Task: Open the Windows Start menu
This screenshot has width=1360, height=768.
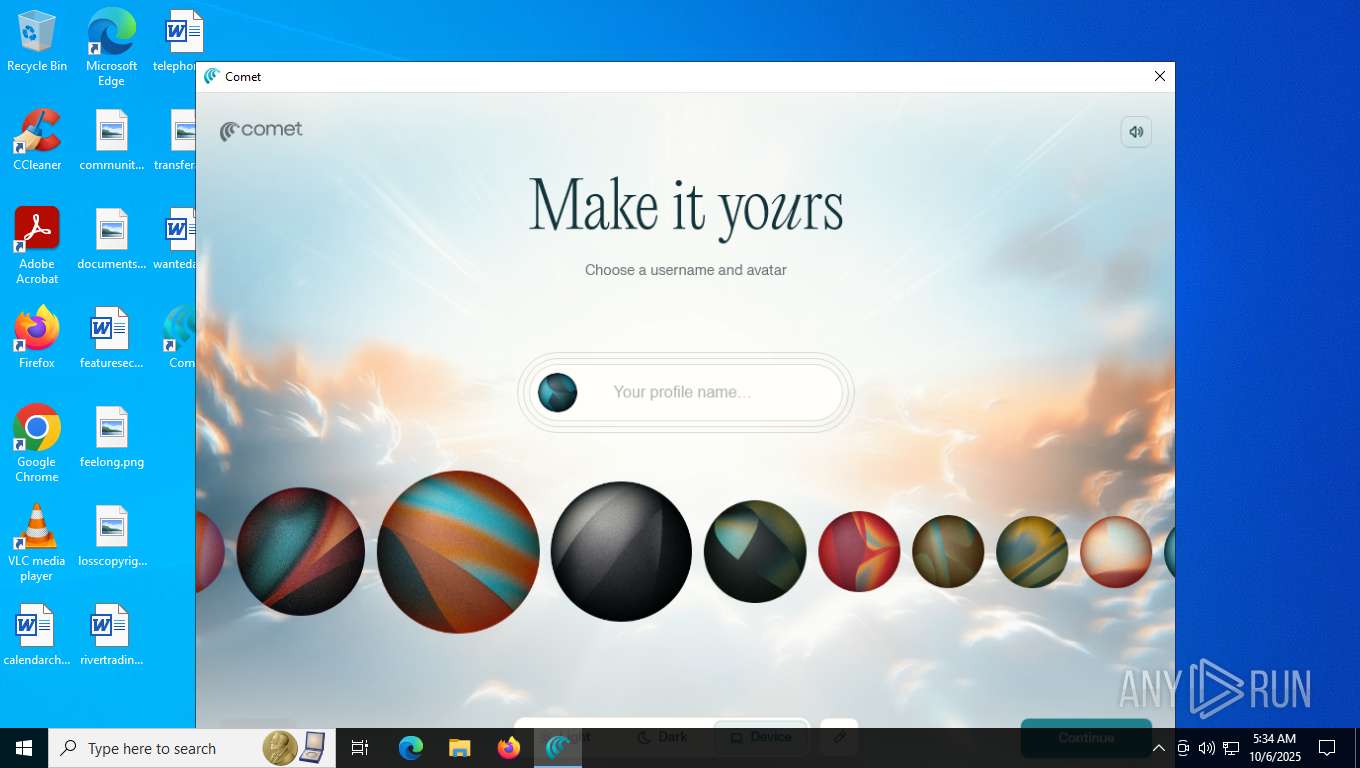Action: click(24, 748)
